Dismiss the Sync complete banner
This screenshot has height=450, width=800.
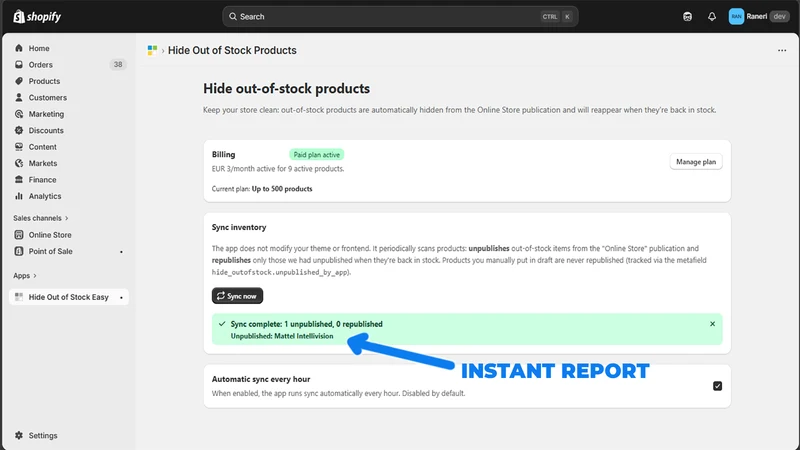[x=712, y=324]
